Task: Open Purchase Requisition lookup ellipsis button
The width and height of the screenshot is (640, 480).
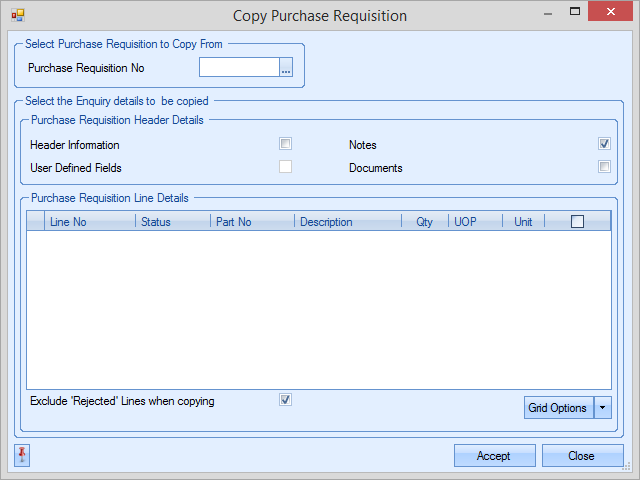Action: coord(286,68)
